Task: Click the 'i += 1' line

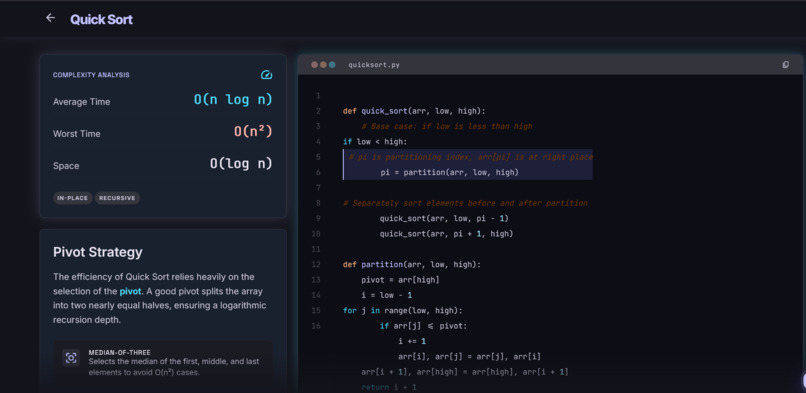Action: 412,341
